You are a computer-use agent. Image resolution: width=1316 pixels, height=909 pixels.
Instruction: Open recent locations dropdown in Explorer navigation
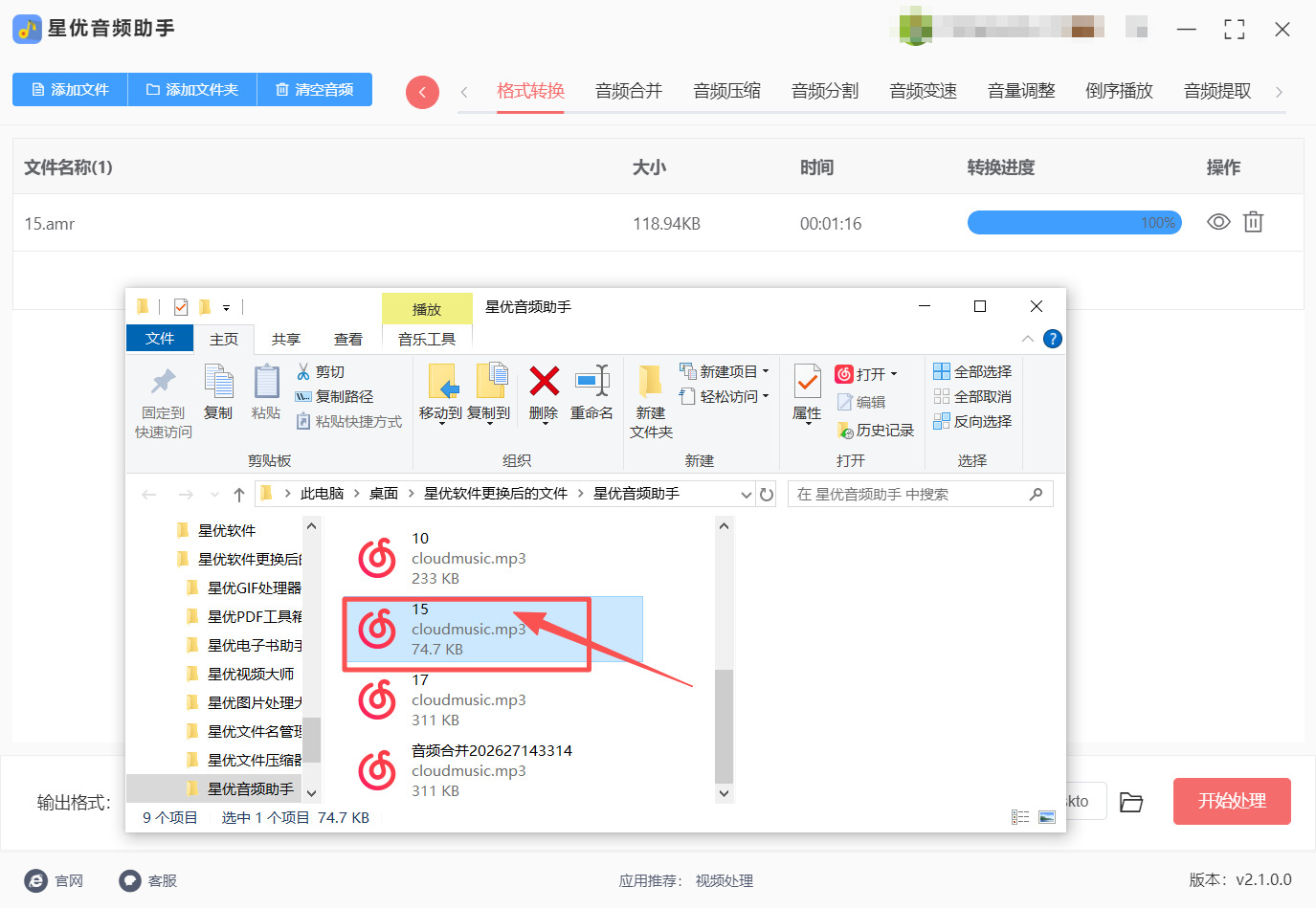click(x=213, y=495)
